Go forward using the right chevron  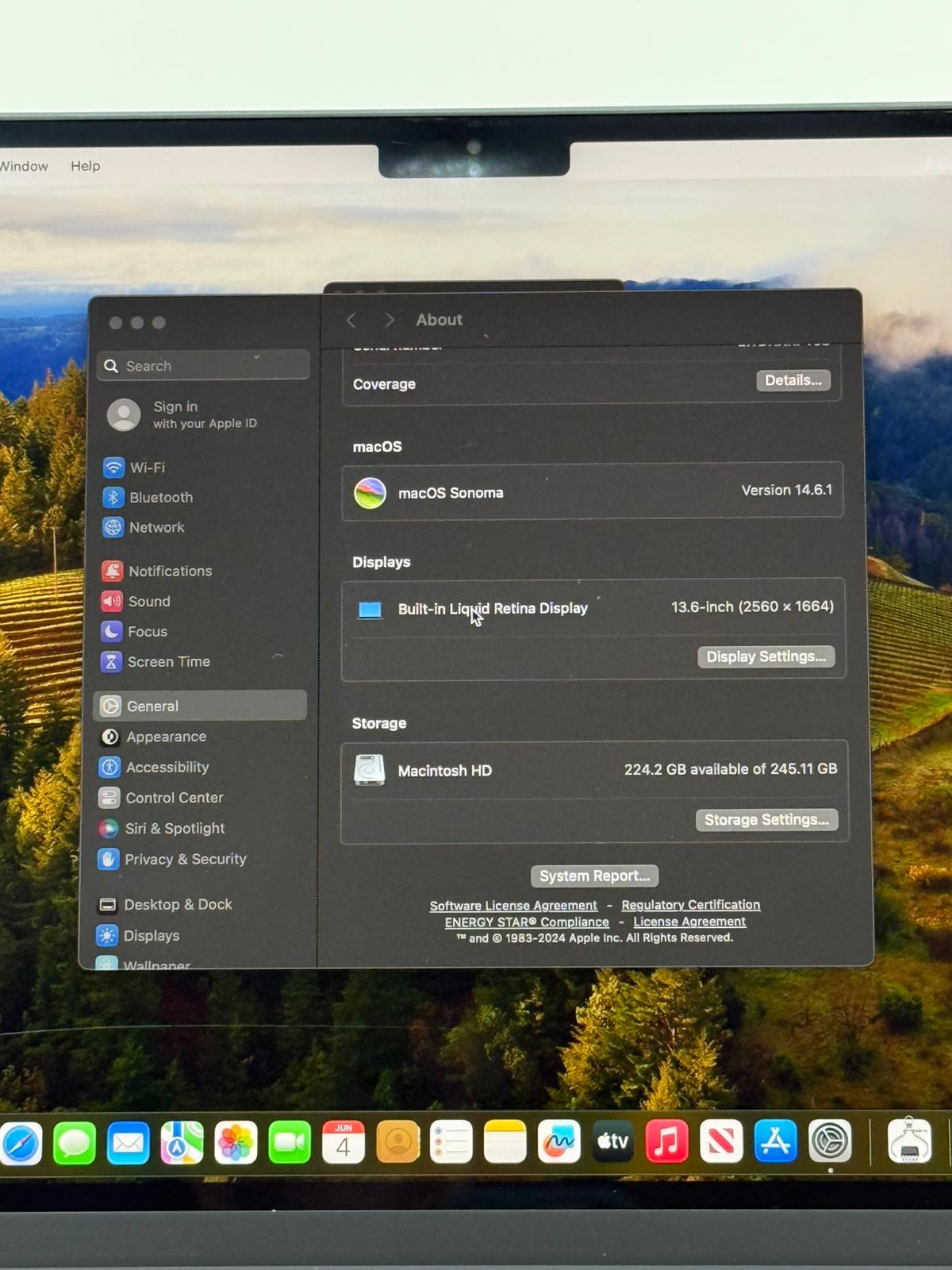point(389,320)
